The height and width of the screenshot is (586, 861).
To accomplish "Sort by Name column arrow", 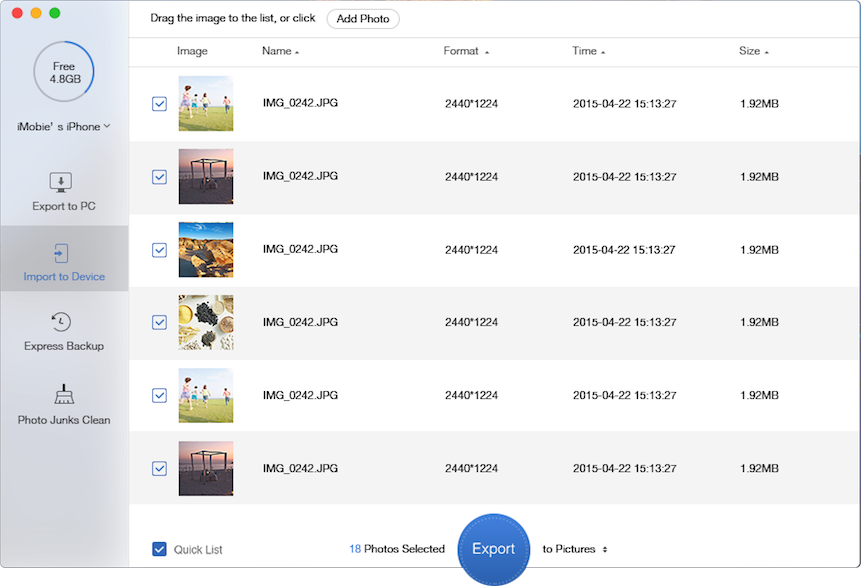I will [297, 52].
